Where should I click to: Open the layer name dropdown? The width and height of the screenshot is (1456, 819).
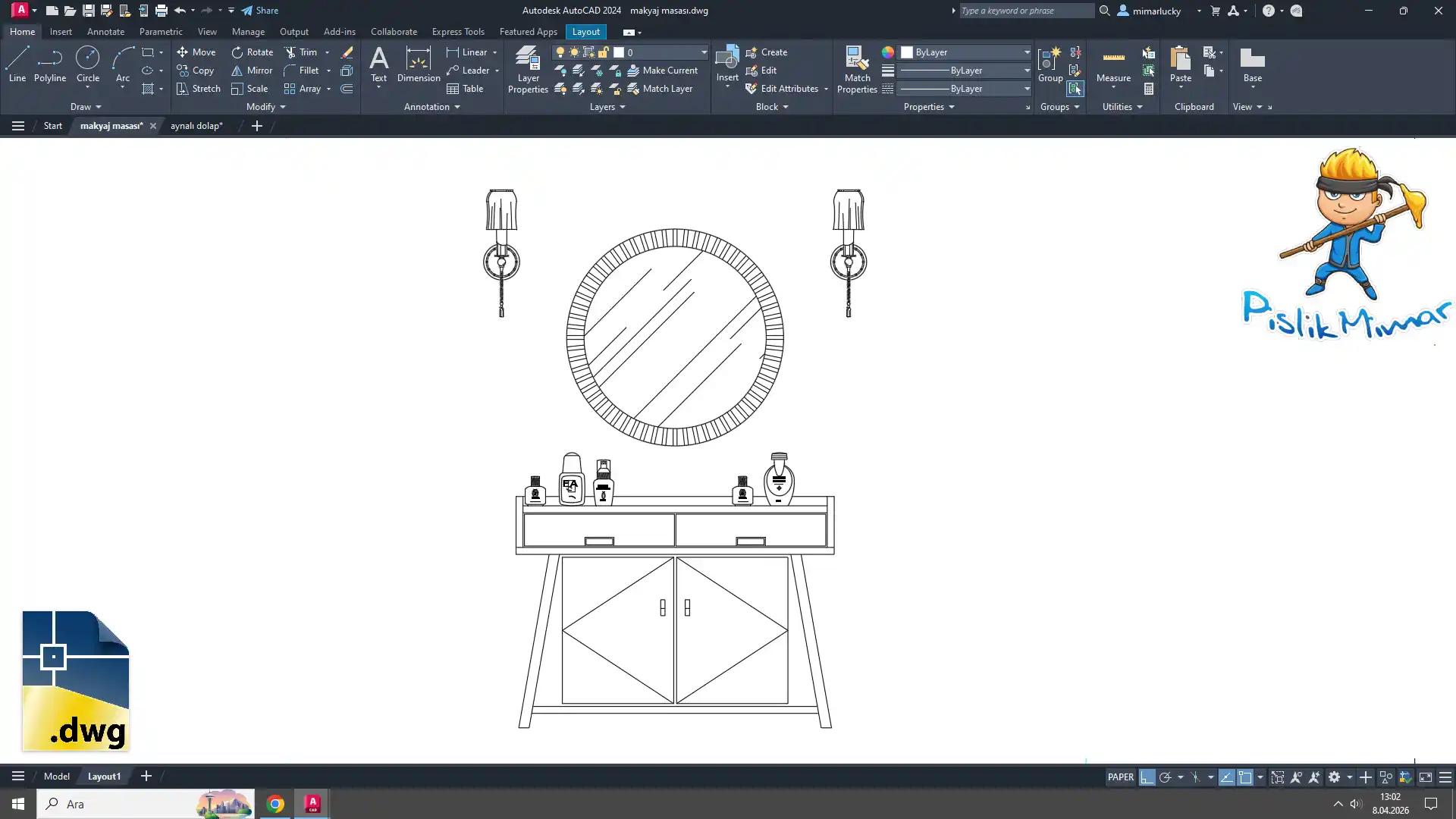pyautogui.click(x=703, y=52)
